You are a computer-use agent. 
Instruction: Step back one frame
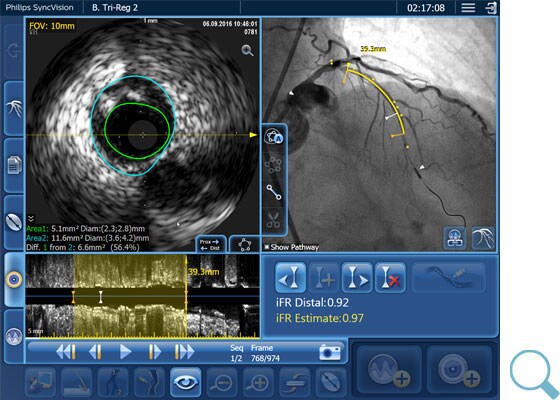(x=95, y=351)
